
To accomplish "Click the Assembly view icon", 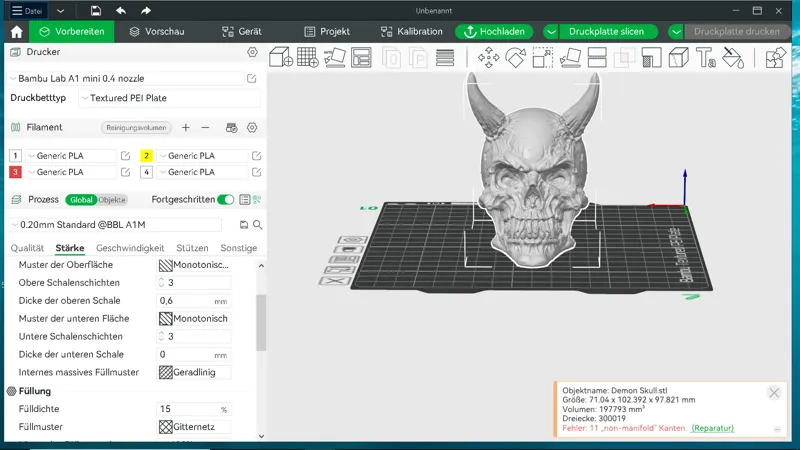I will pyautogui.click(x=775, y=57).
